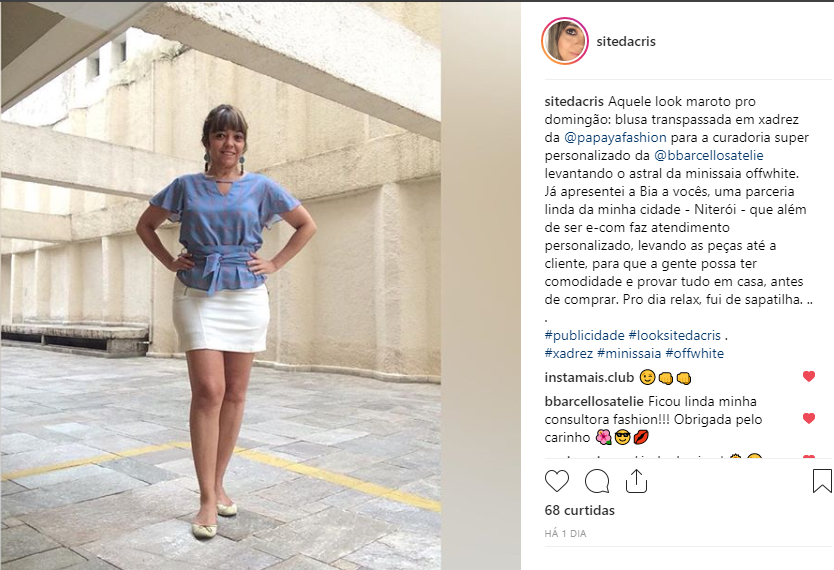Visit the @bbarcellosatelie mention in caption
Viewport: 834px width, 570px height.
tap(708, 156)
